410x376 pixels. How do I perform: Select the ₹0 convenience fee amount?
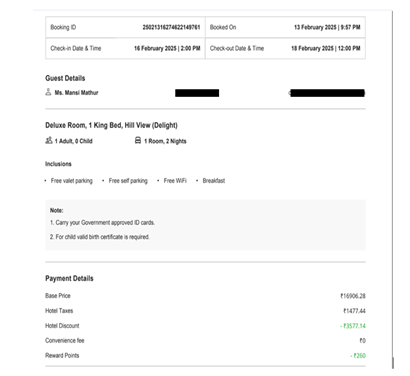[x=362, y=341]
